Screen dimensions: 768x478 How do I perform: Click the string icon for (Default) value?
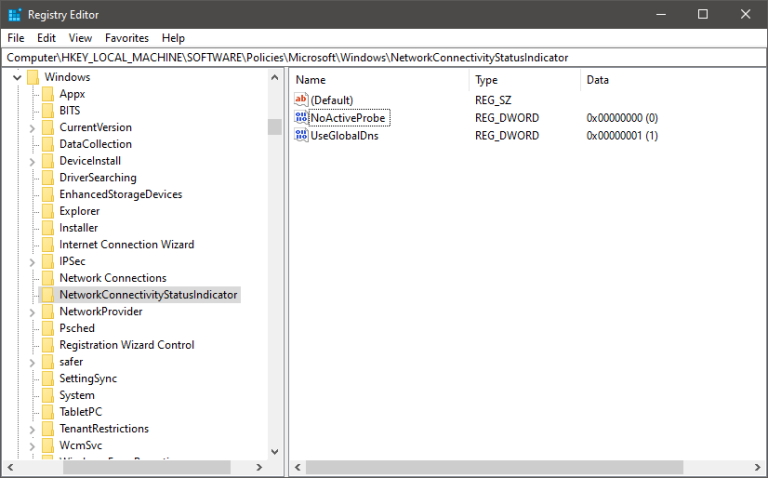click(302, 100)
